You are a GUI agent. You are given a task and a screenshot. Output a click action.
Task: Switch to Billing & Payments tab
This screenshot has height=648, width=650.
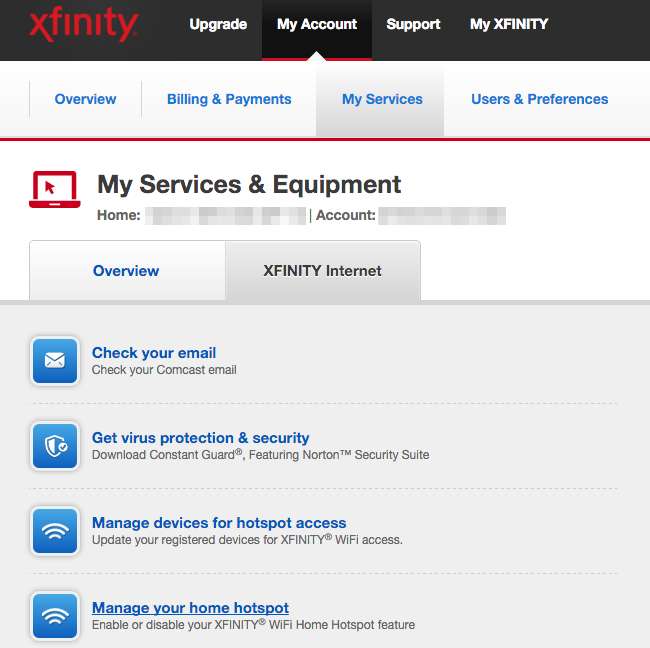(x=229, y=99)
